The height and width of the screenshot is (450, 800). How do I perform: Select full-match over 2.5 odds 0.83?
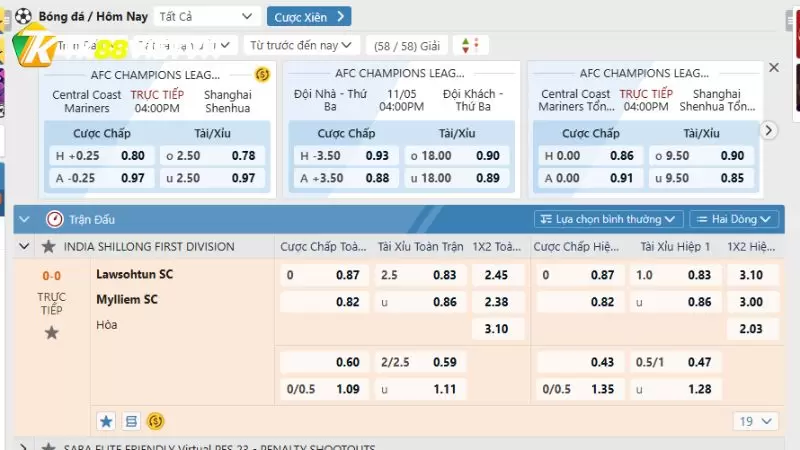coord(420,275)
